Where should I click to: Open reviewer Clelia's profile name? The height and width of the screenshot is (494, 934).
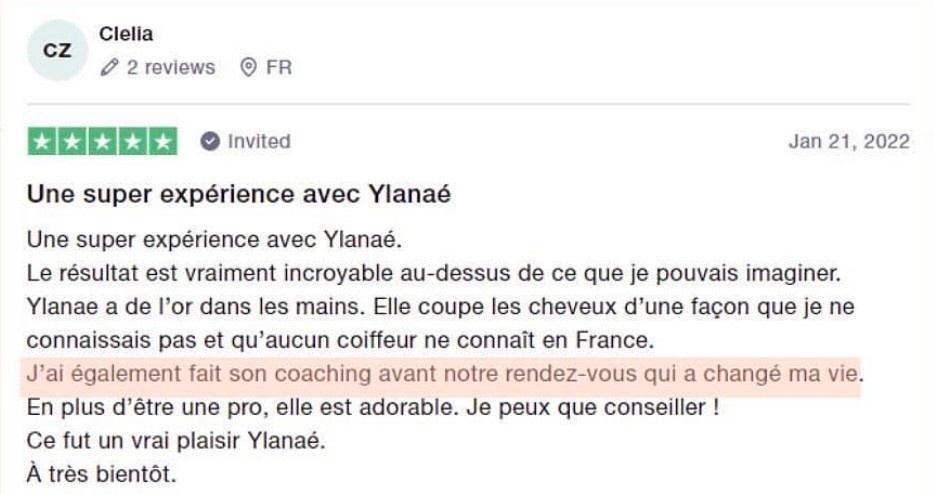[126, 34]
